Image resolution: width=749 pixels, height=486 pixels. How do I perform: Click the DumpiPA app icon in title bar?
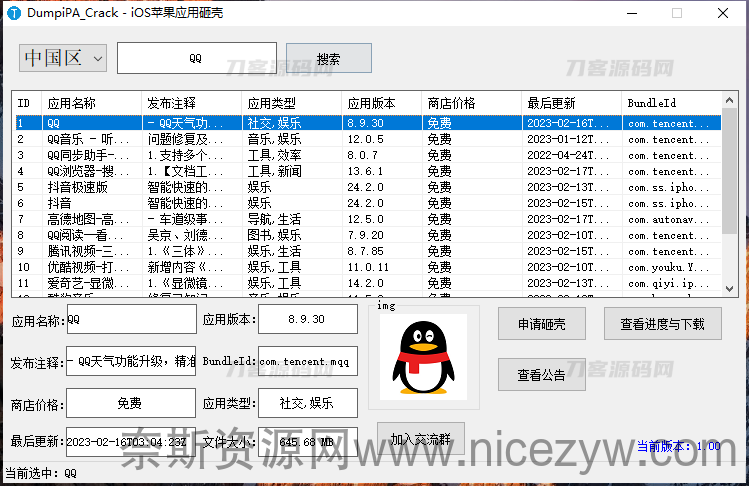point(14,13)
